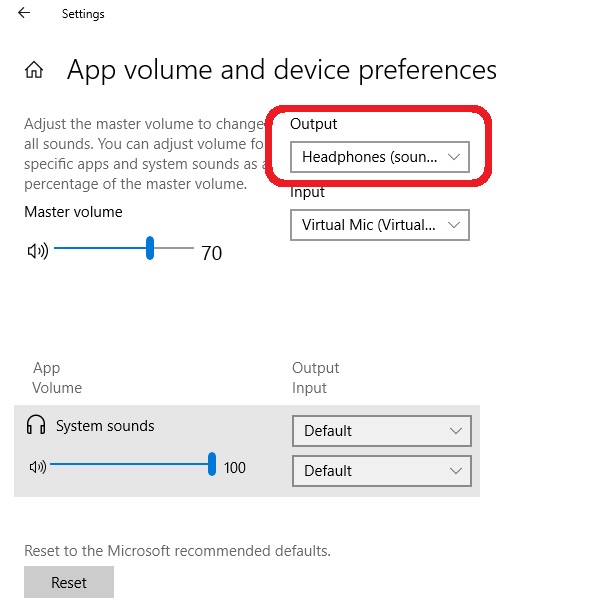Expand System sounds output Default dropdown
This screenshot has width=602, height=610.
(382, 431)
